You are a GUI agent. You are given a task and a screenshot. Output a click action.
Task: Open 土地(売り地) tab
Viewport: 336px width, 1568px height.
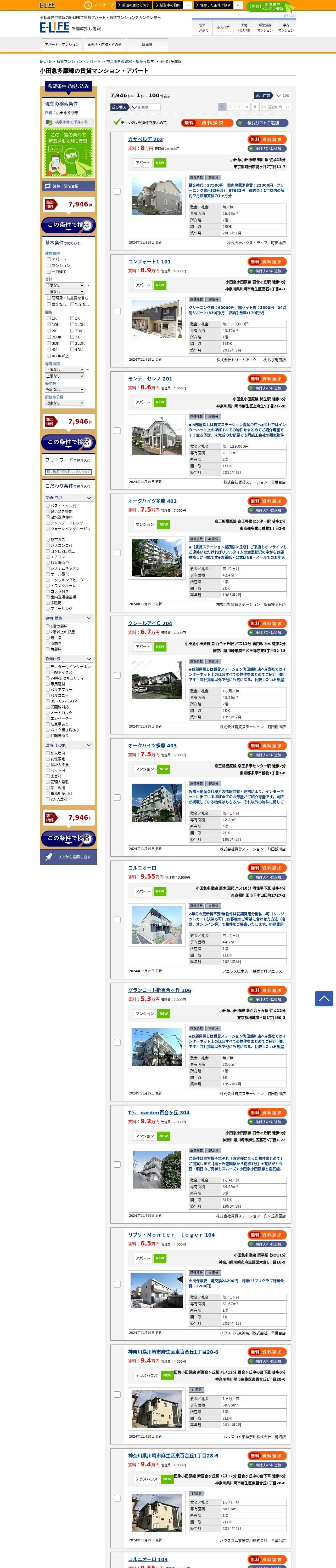(244, 27)
